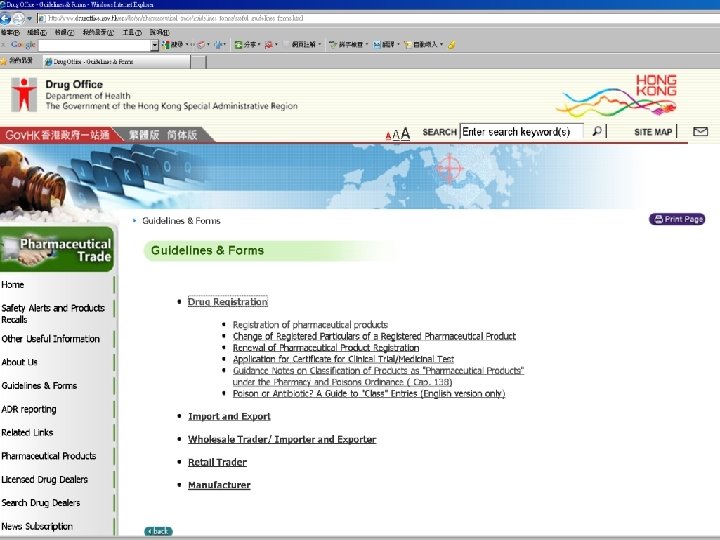Click the small new tab button
This screenshot has height=540, width=720.
198,62
